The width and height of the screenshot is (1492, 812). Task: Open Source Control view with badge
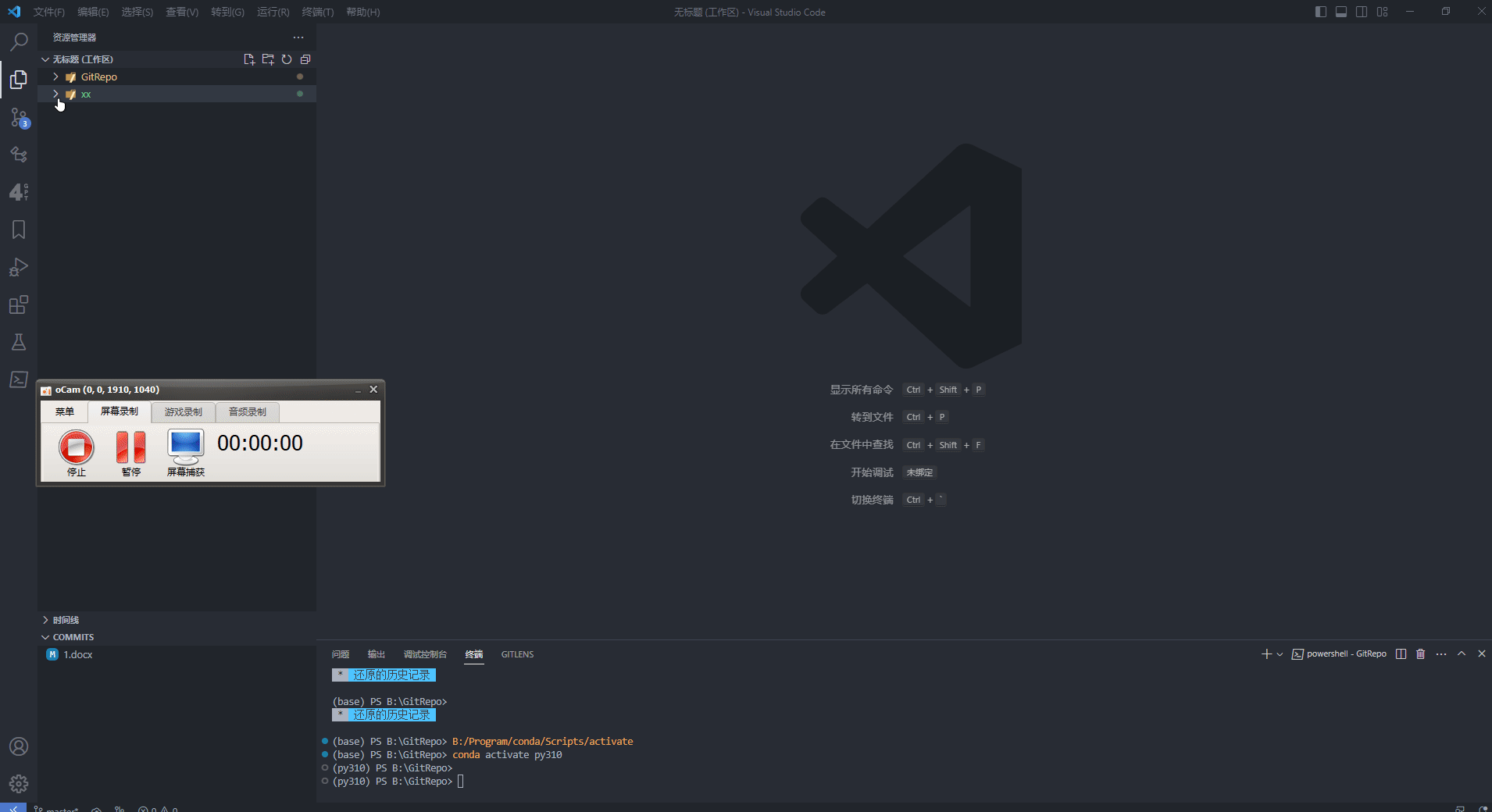(x=19, y=117)
